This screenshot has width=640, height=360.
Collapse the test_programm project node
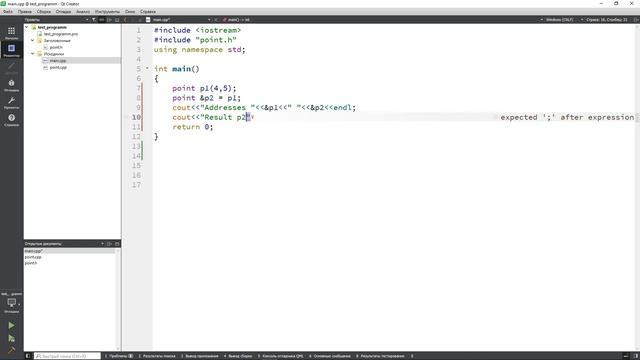coord(27,27)
